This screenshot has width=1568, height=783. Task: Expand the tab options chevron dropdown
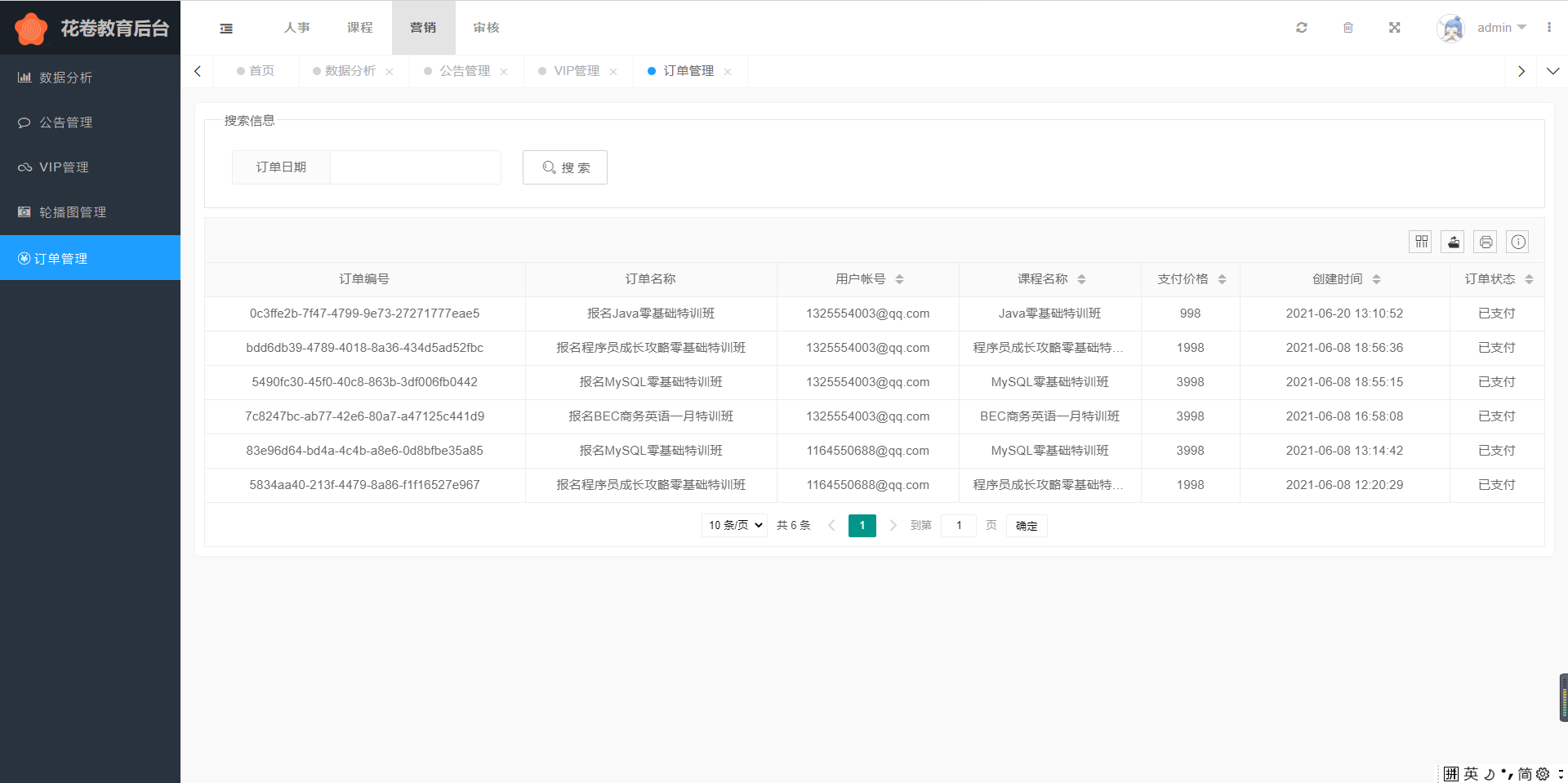1552,72
